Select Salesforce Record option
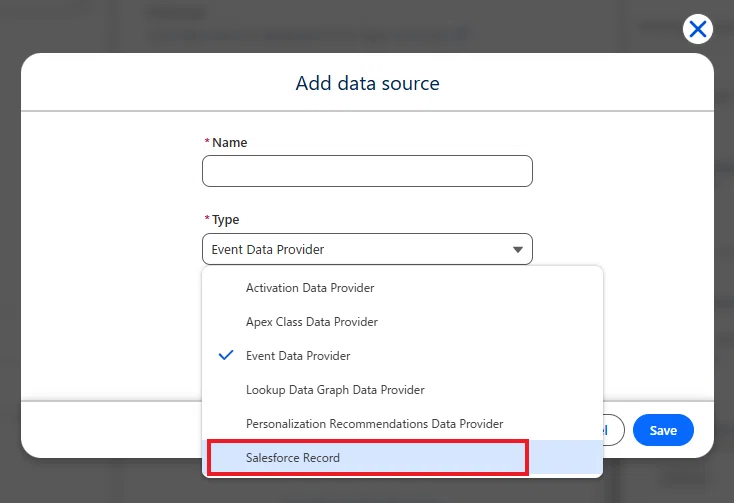The width and height of the screenshot is (734, 503). pos(402,458)
